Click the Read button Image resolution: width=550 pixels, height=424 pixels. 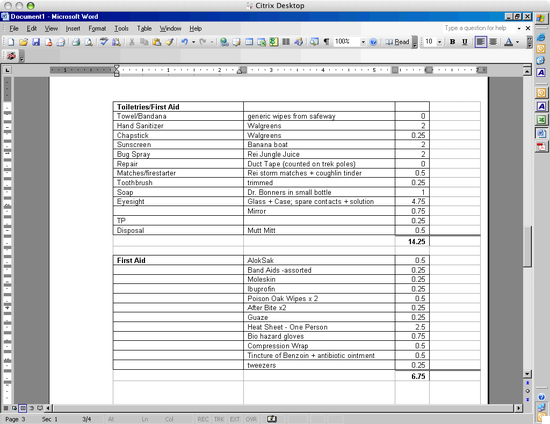(397, 42)
